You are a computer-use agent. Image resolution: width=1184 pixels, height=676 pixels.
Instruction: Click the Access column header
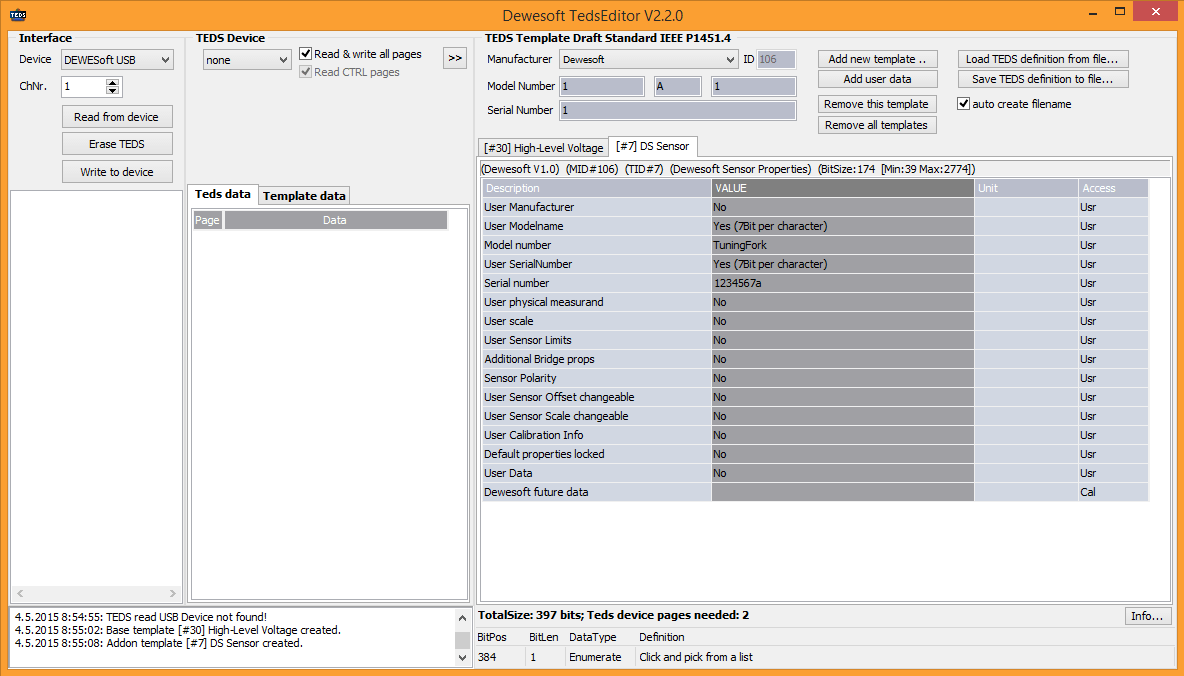click(1114, 188)
